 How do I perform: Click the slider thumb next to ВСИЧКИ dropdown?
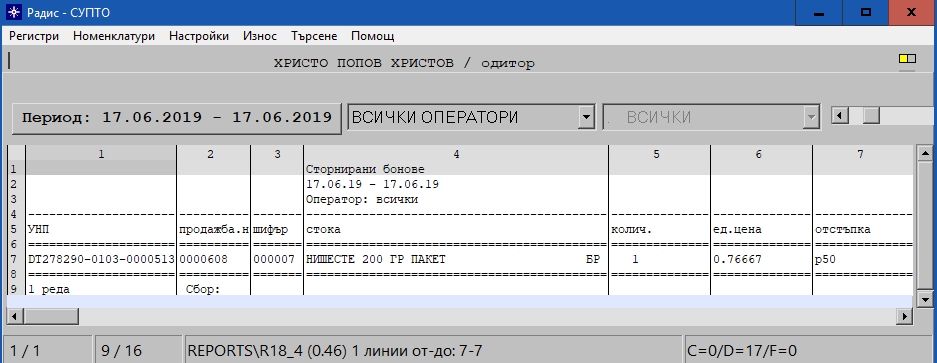pos(871,116)
